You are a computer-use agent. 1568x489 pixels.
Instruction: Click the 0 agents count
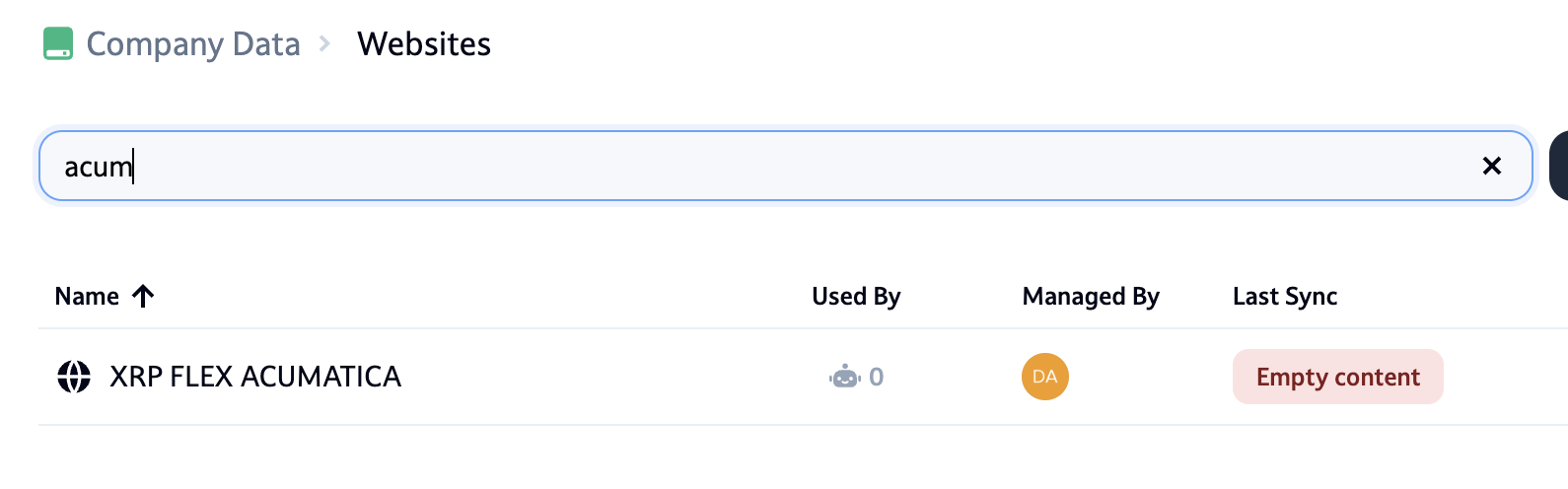(877, 377)
